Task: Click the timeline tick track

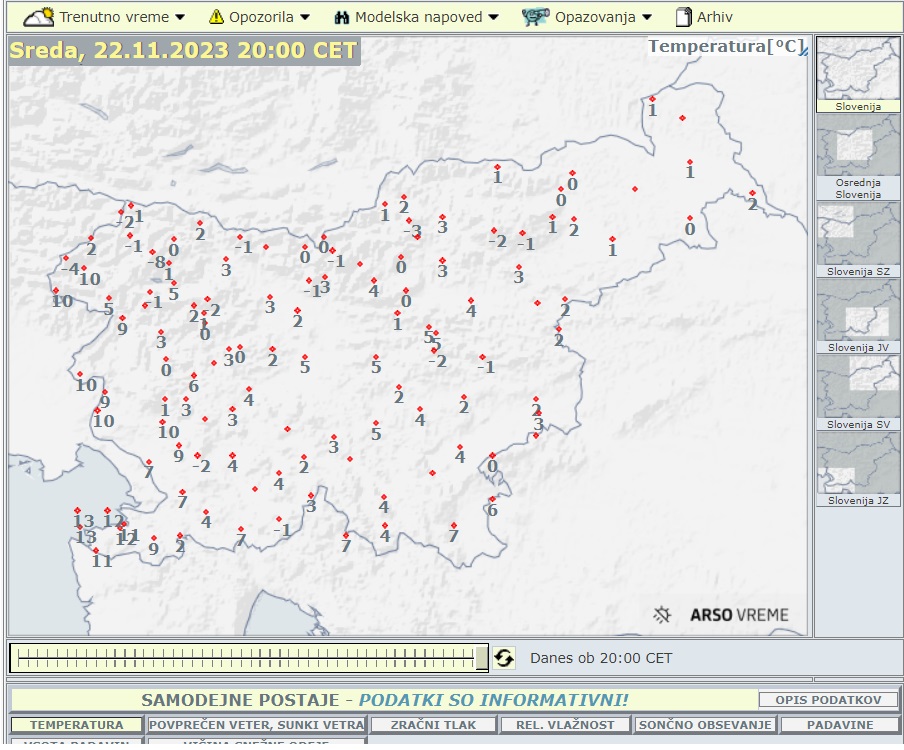Action: 245,658
